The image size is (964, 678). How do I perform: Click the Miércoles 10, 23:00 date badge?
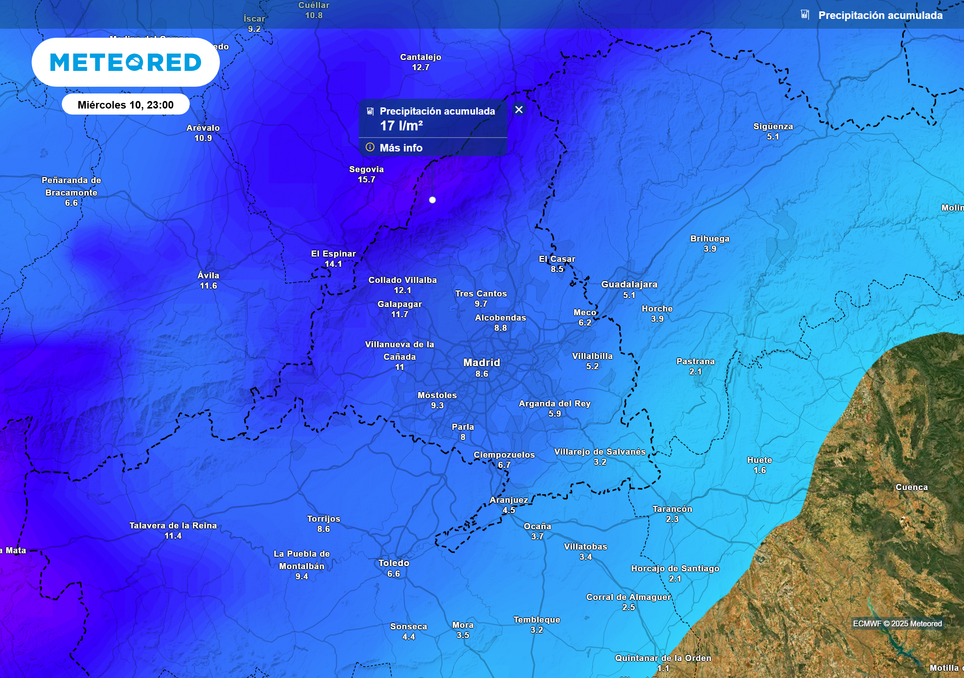(x=126, y=104)
